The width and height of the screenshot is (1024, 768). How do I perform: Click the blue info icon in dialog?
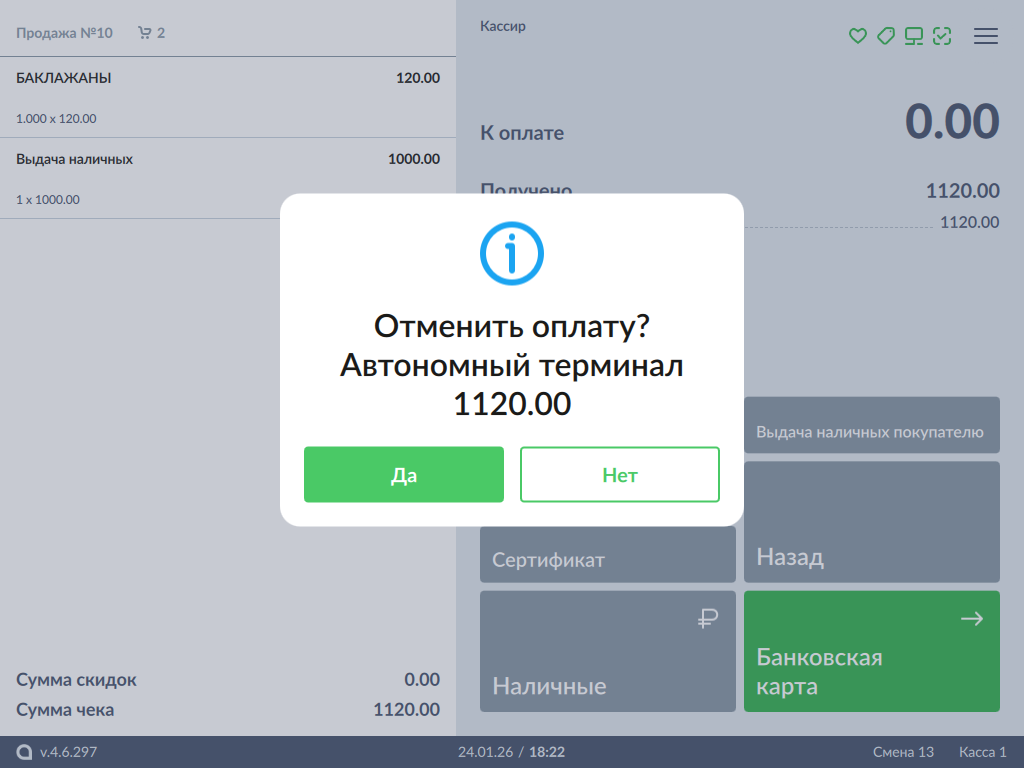(x=511, y=254)
